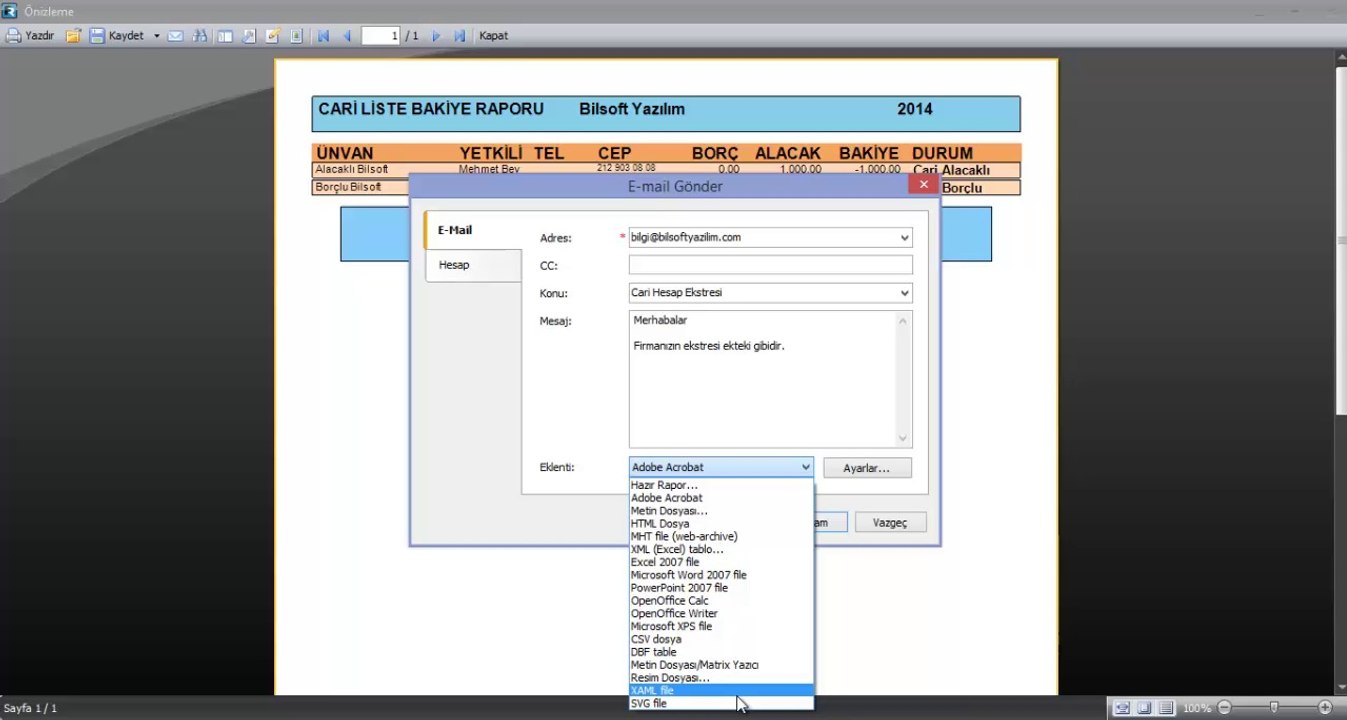Open the binoculars search tool

tap(200, 36)
